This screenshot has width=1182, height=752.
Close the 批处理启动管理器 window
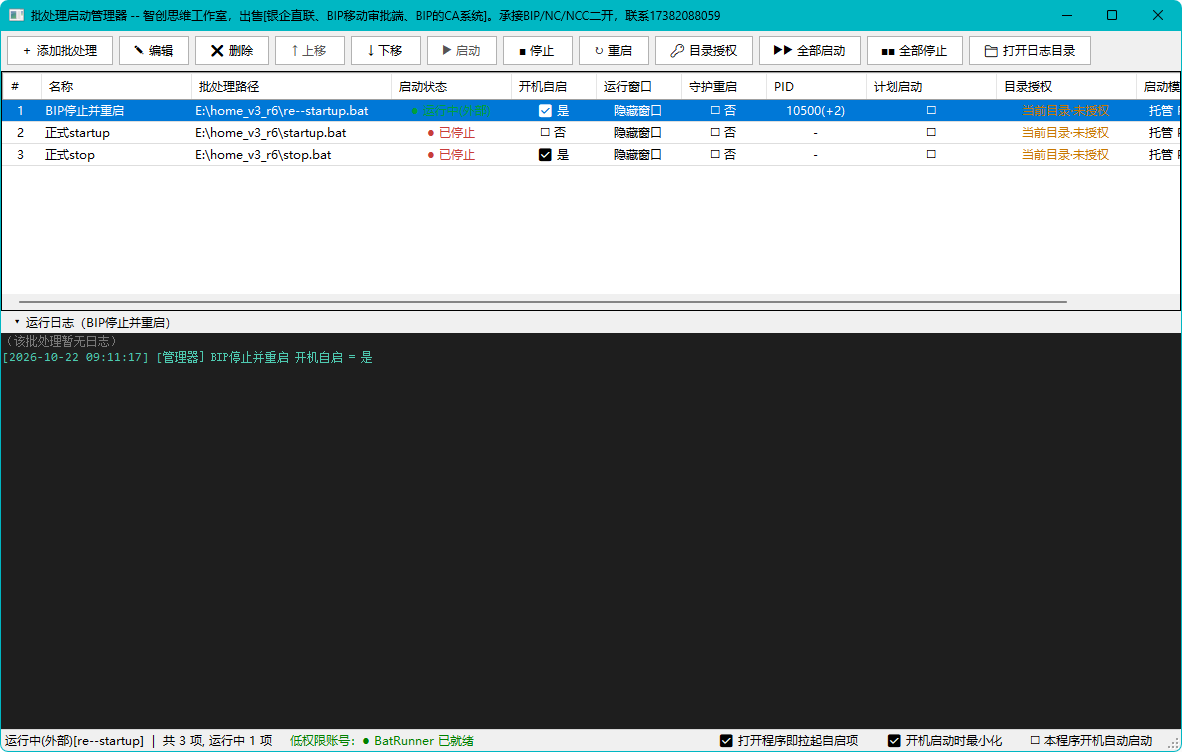1158,15
